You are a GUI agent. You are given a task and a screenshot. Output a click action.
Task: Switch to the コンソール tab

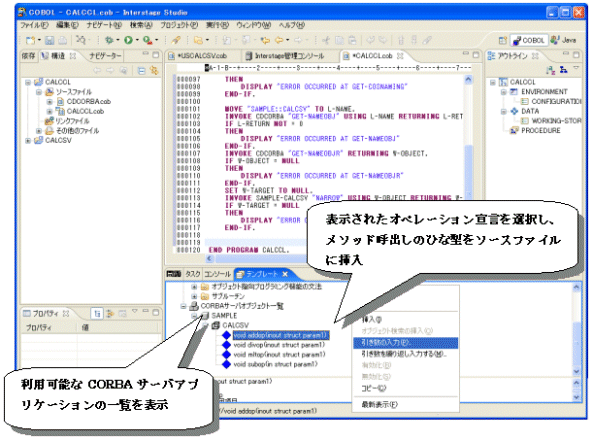(x=217, y=274)
